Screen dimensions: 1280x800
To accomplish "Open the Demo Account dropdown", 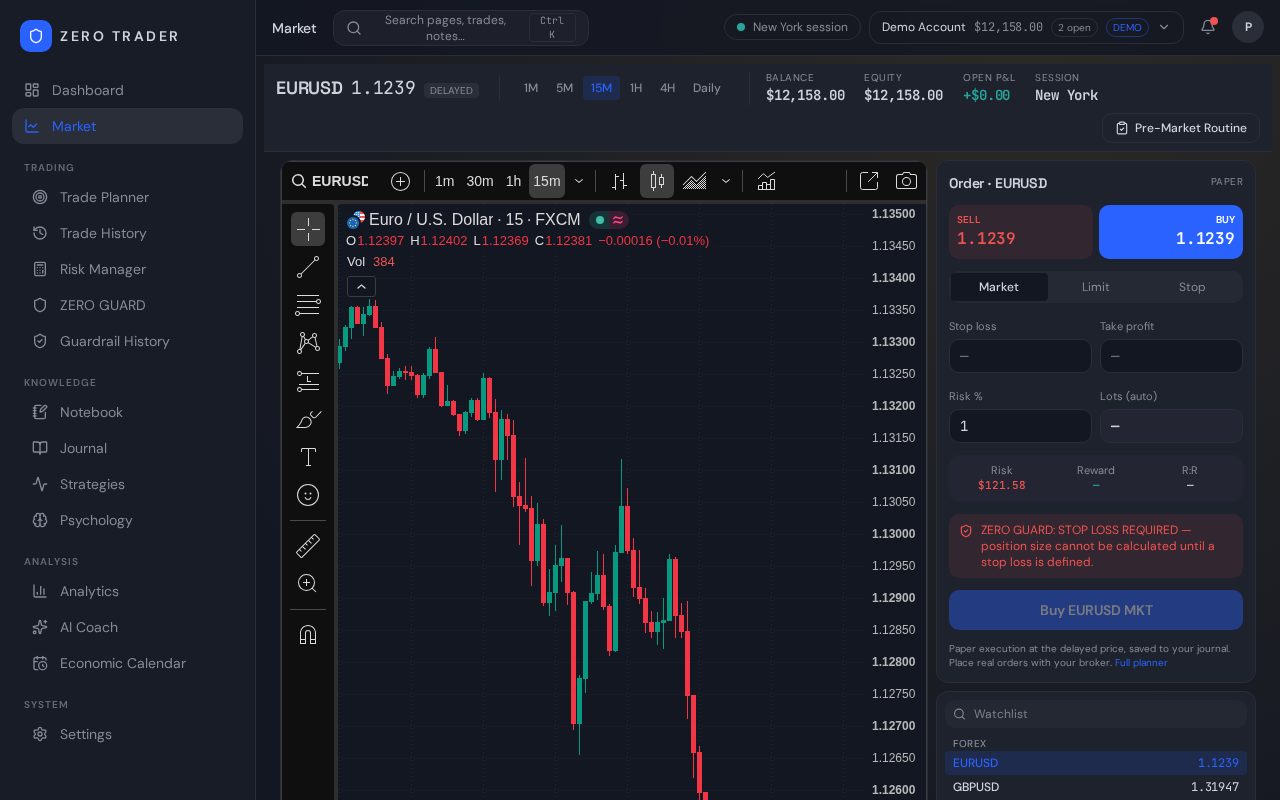I will [x=1026, y=27].
